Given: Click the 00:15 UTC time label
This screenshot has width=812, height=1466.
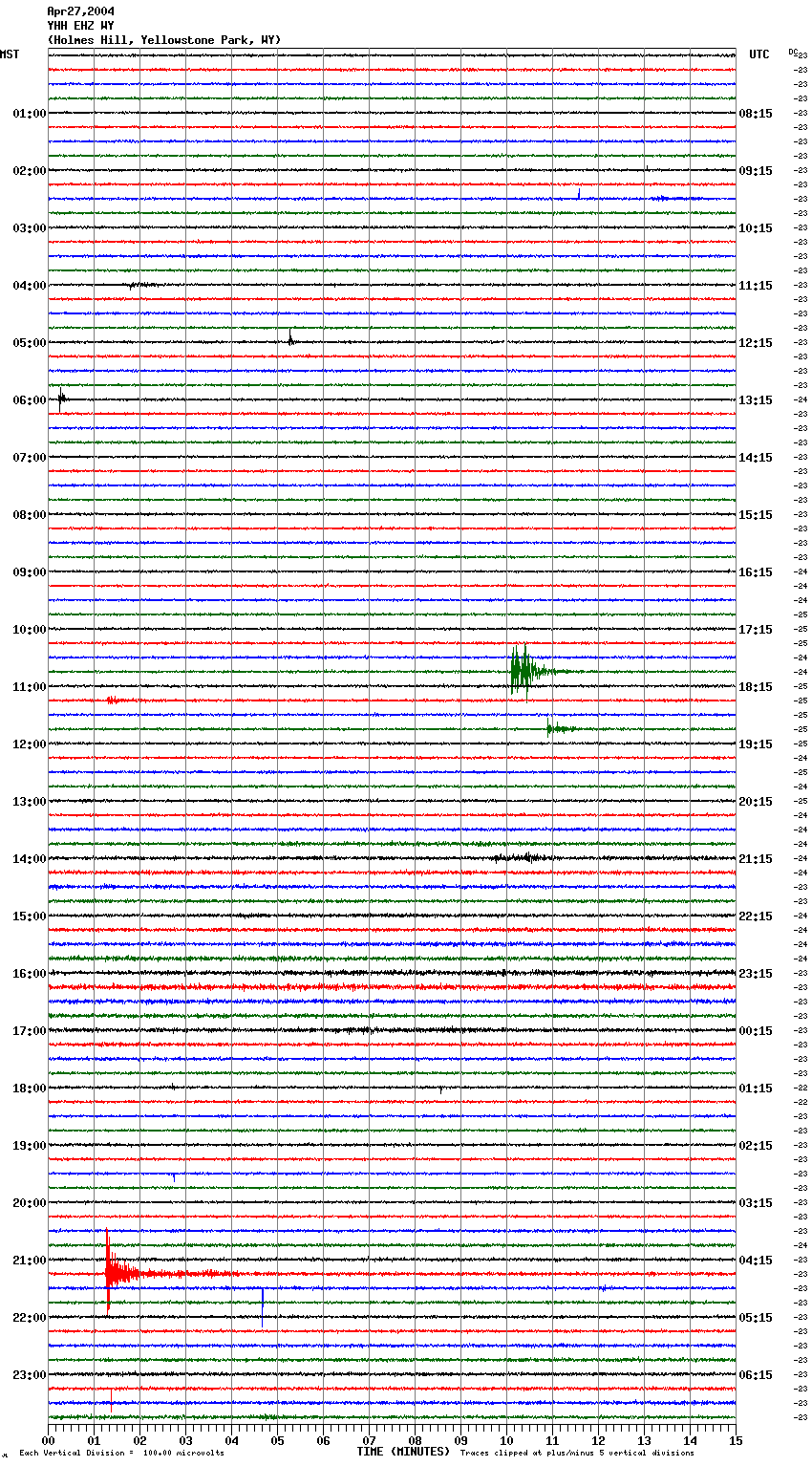Looking at the screenshot, I should [x=756, y=1031].
